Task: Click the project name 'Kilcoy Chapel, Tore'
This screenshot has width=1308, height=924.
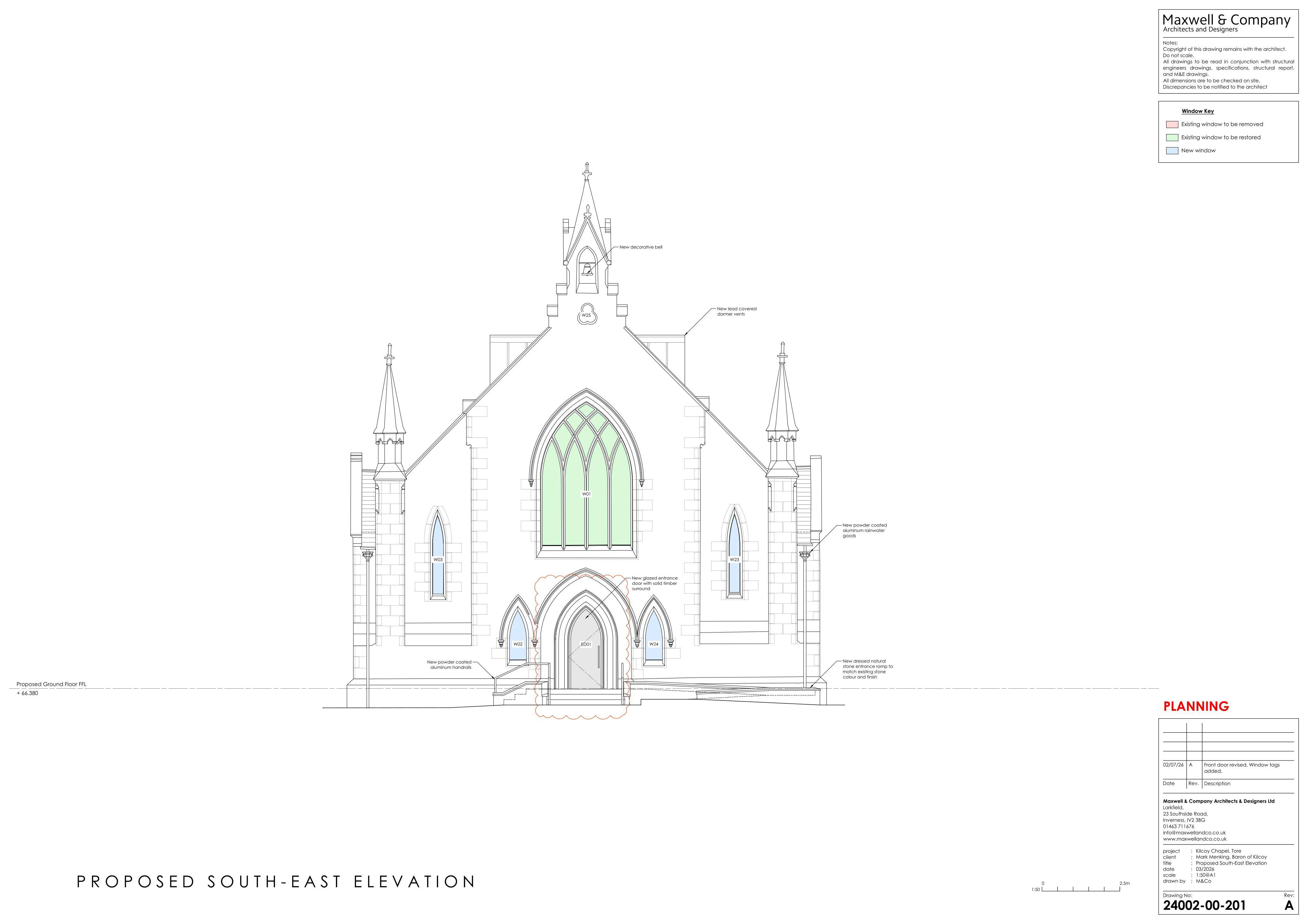Action: click(x=1218, y=851)
